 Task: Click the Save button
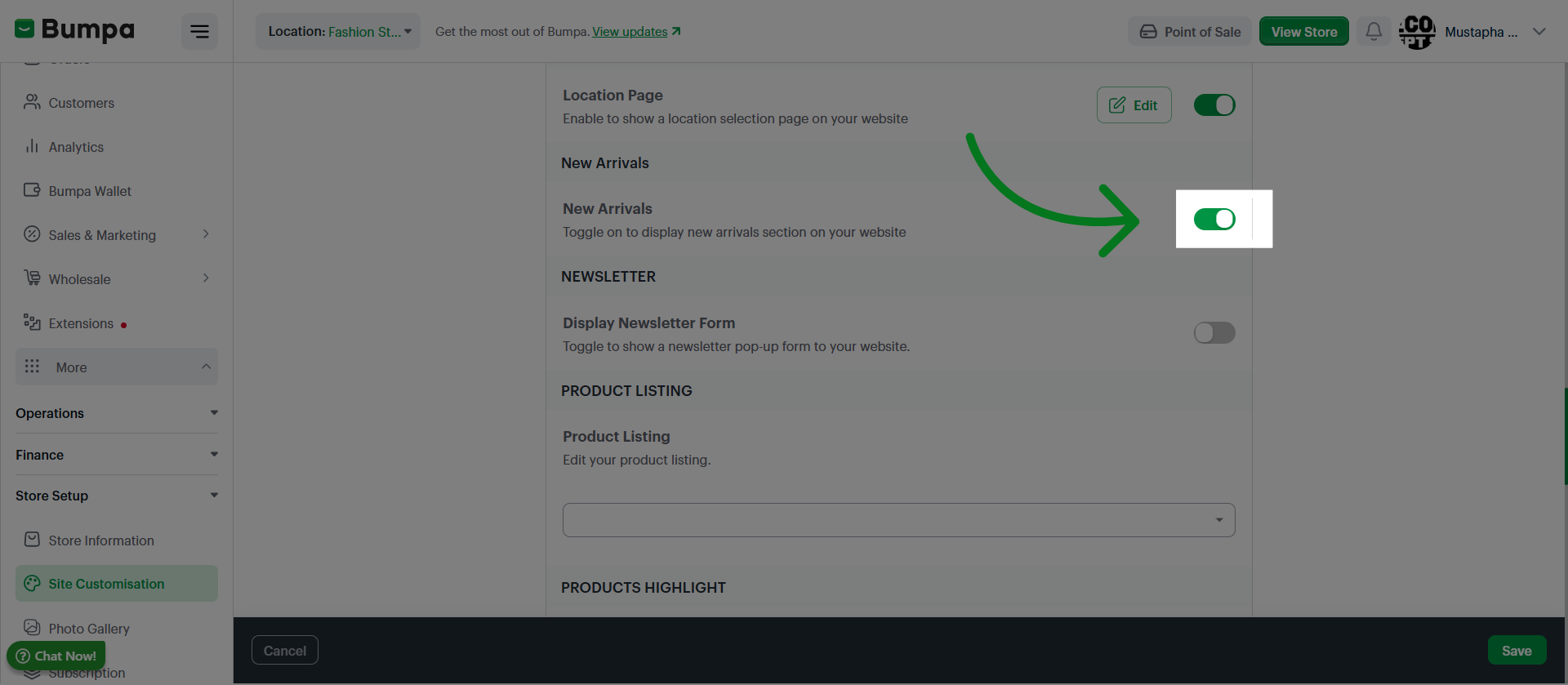(1517, 650)
